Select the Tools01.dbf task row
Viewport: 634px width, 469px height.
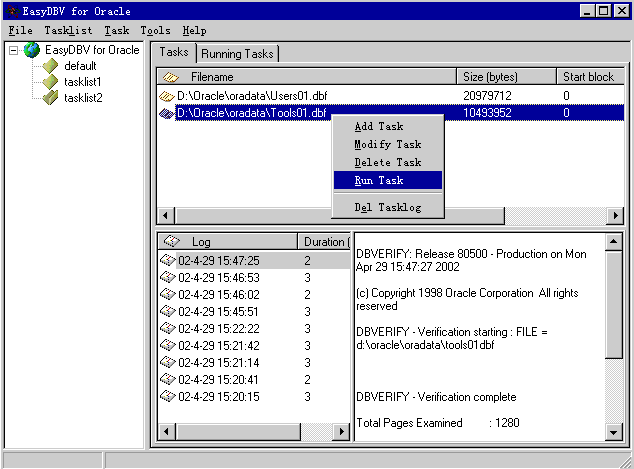pyautogui.click(x=391, y=113)
